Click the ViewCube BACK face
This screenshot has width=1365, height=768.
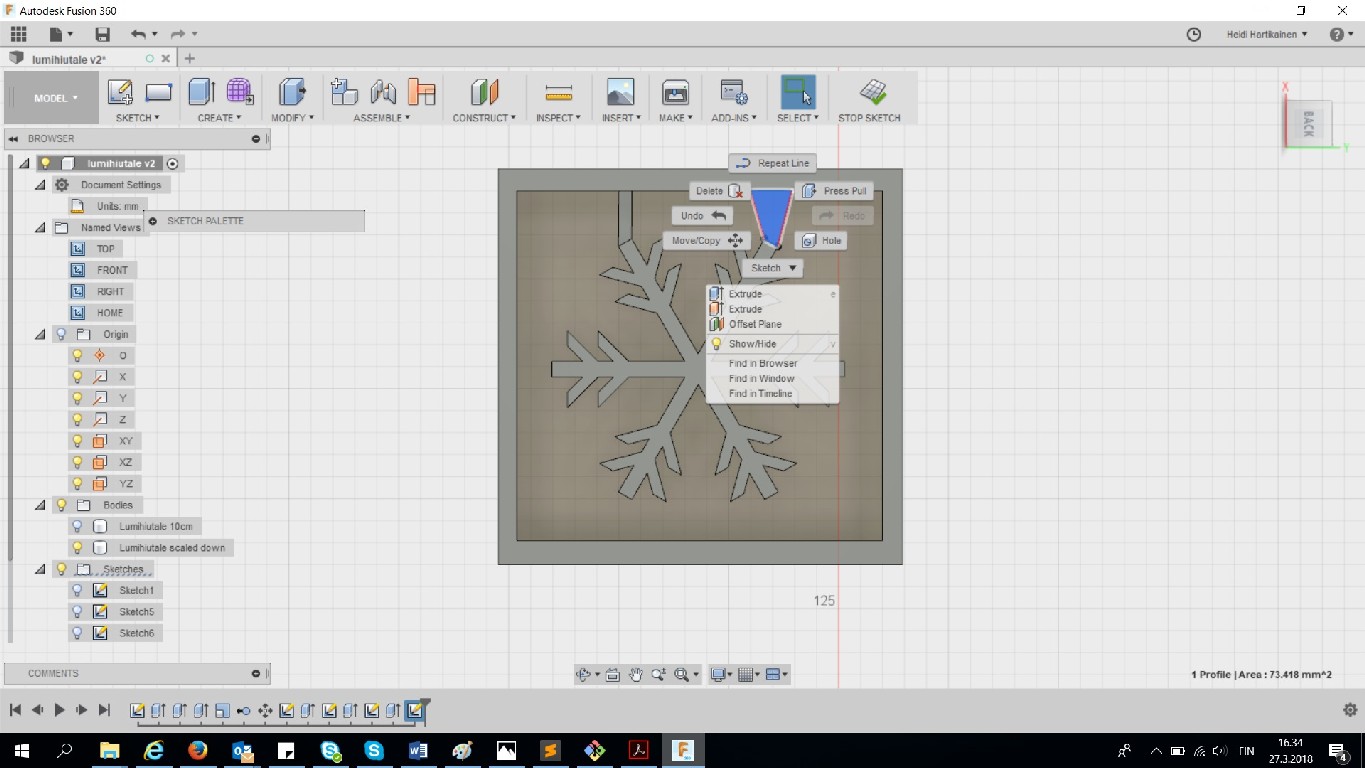click(x=1308, y=124)
